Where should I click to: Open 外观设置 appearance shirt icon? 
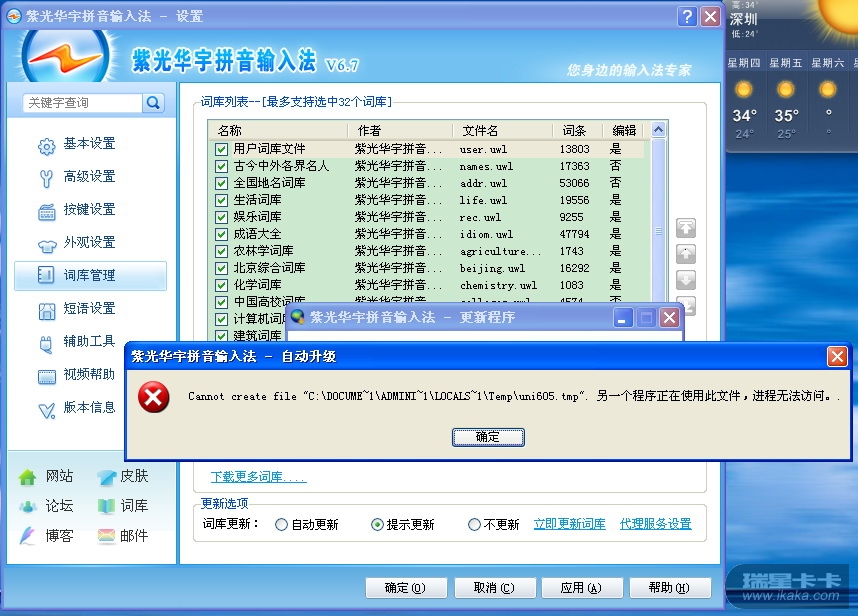point(47,246)
